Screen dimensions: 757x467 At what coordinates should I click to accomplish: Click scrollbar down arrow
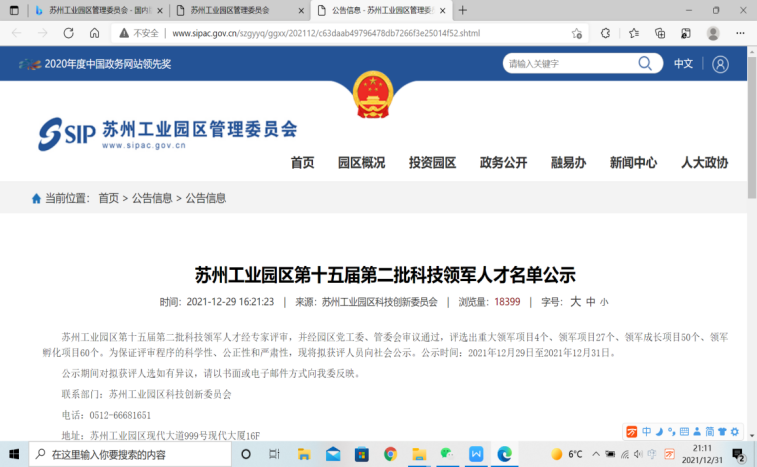click(752, 436)
